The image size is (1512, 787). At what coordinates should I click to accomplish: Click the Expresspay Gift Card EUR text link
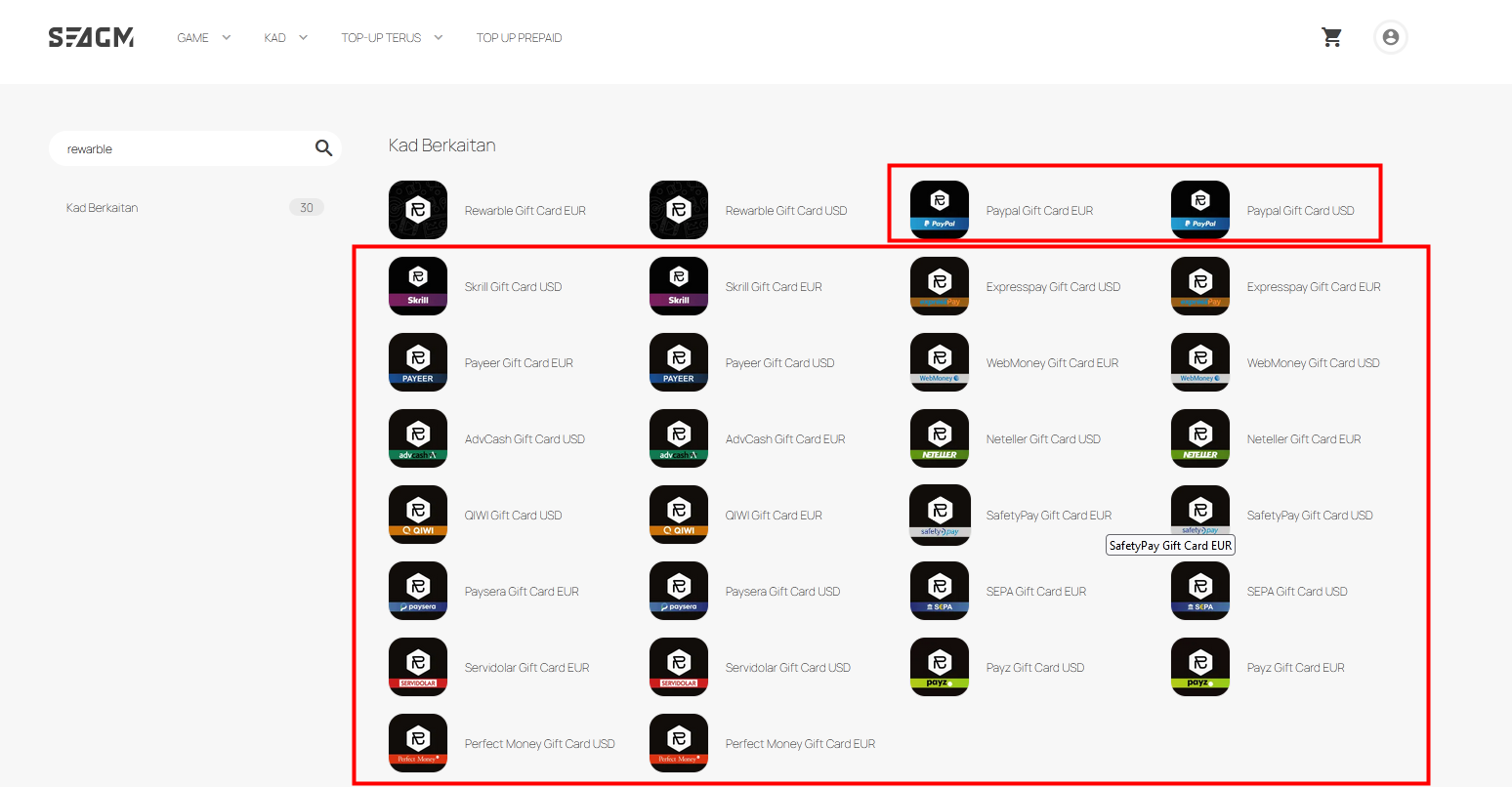(1314, 287)
